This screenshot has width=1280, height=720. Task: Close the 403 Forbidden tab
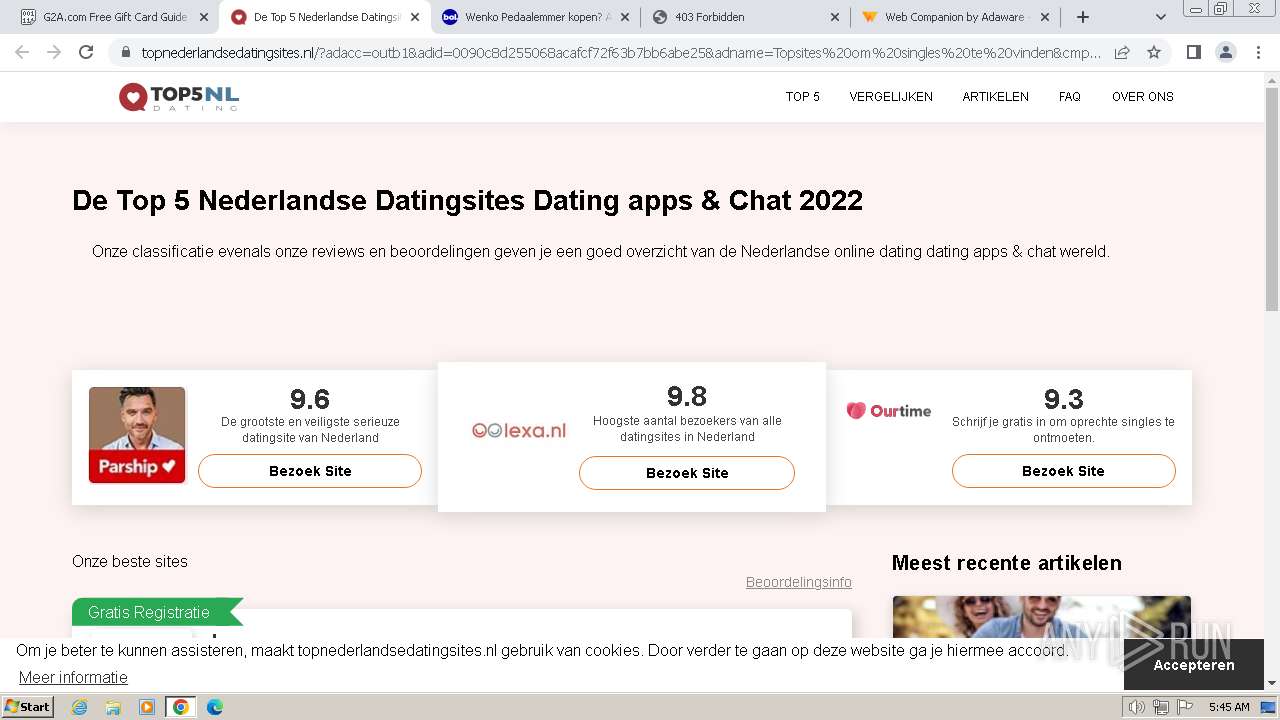point(835,17)
